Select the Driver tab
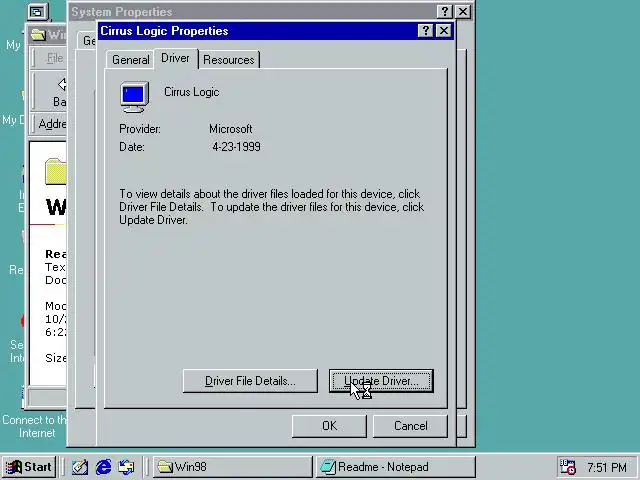The height and width of the screenshot is (480, 640). click(x=176, y=58)
